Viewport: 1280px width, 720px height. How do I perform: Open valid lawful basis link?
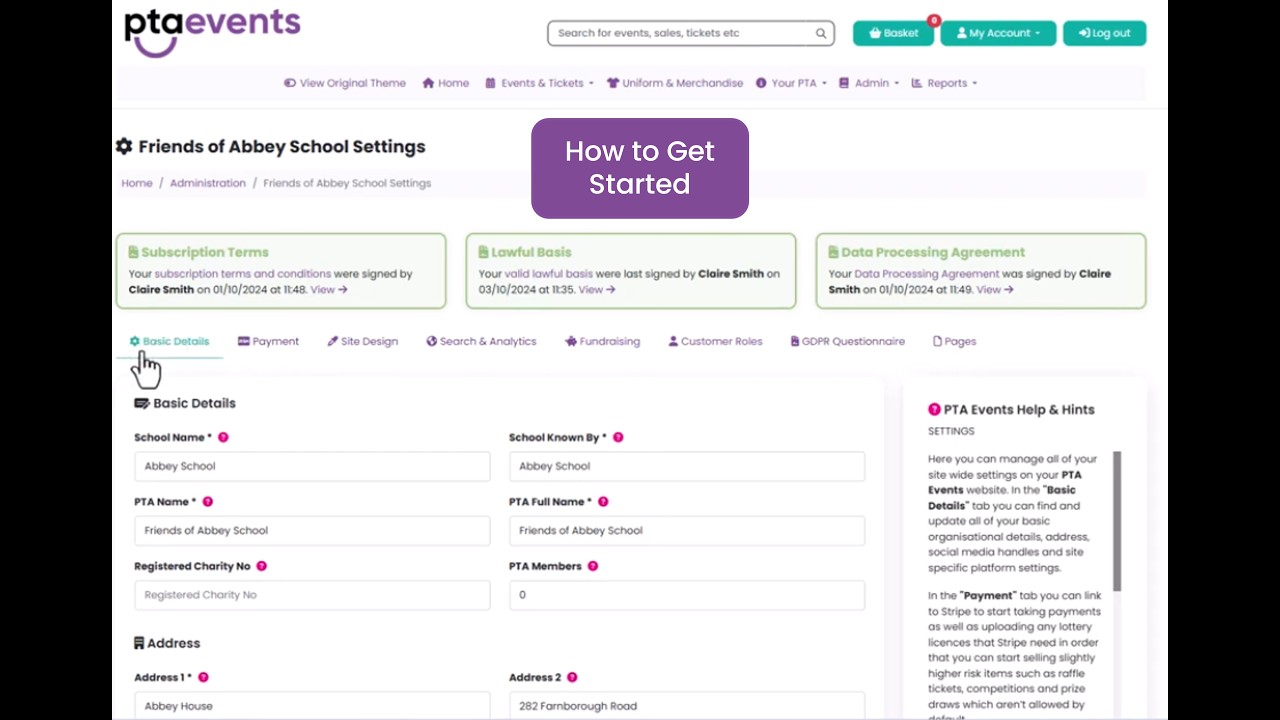coord(549,273)
